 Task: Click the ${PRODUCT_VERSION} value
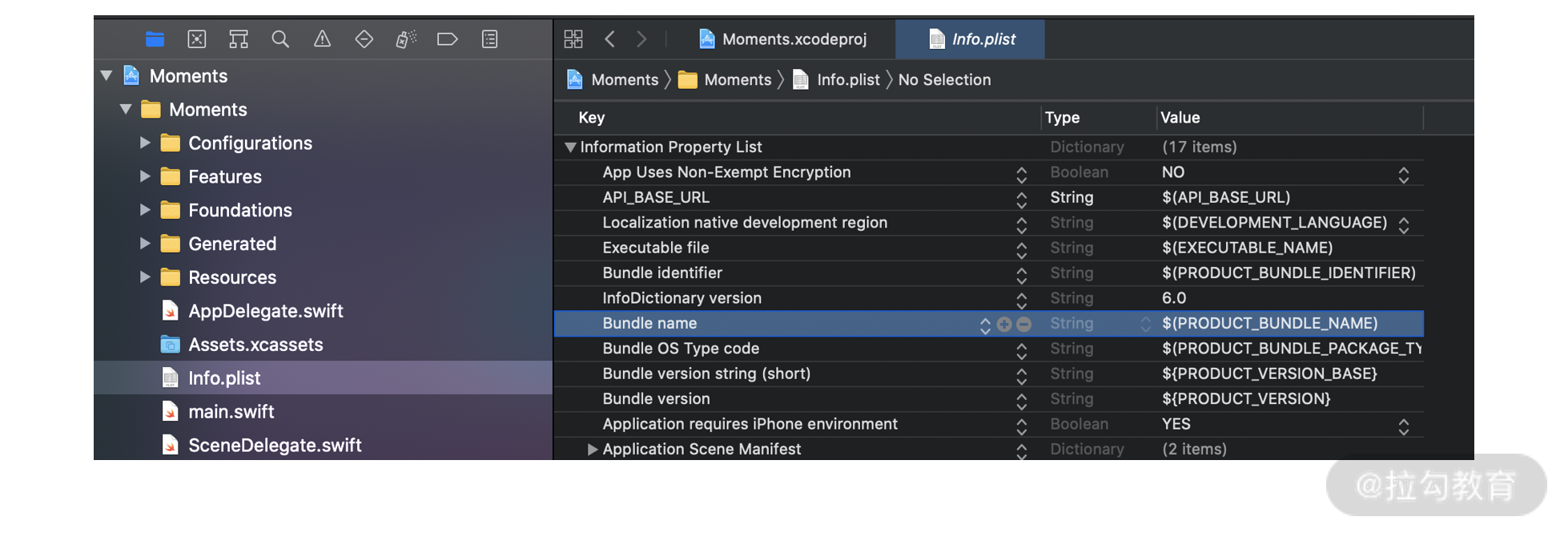(1246, 398)
